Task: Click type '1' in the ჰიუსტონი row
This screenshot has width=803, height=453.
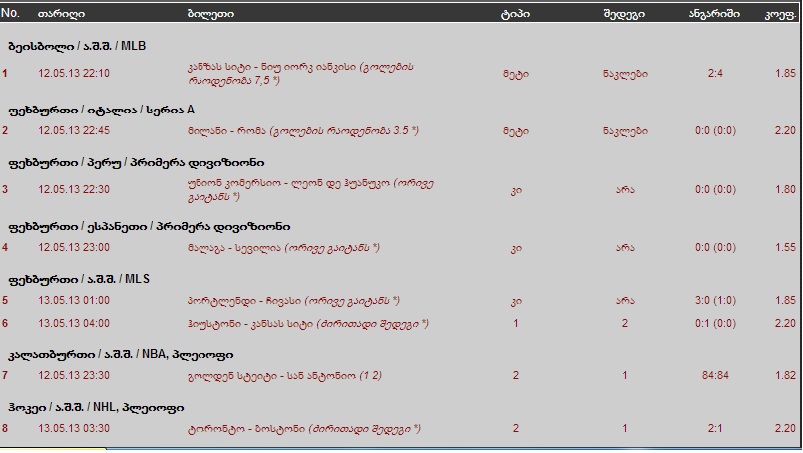Action: (516, 323)
